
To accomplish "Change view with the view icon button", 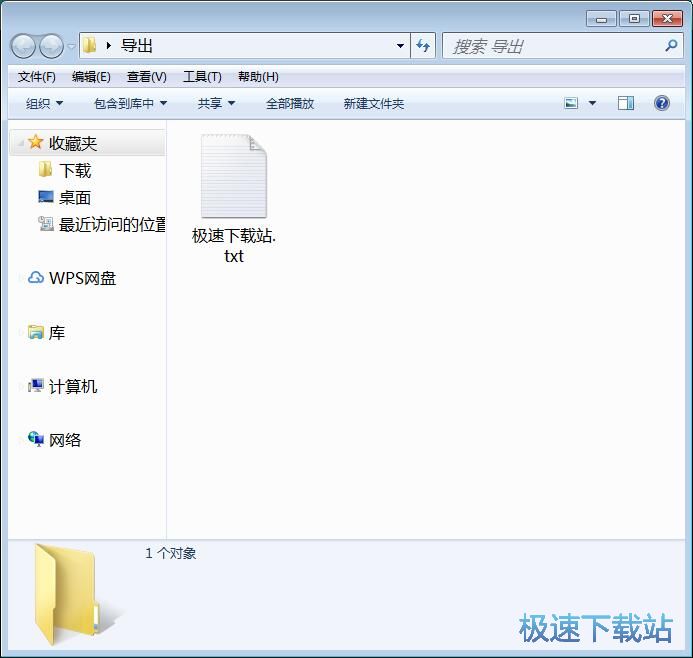I will coord(571,103).
